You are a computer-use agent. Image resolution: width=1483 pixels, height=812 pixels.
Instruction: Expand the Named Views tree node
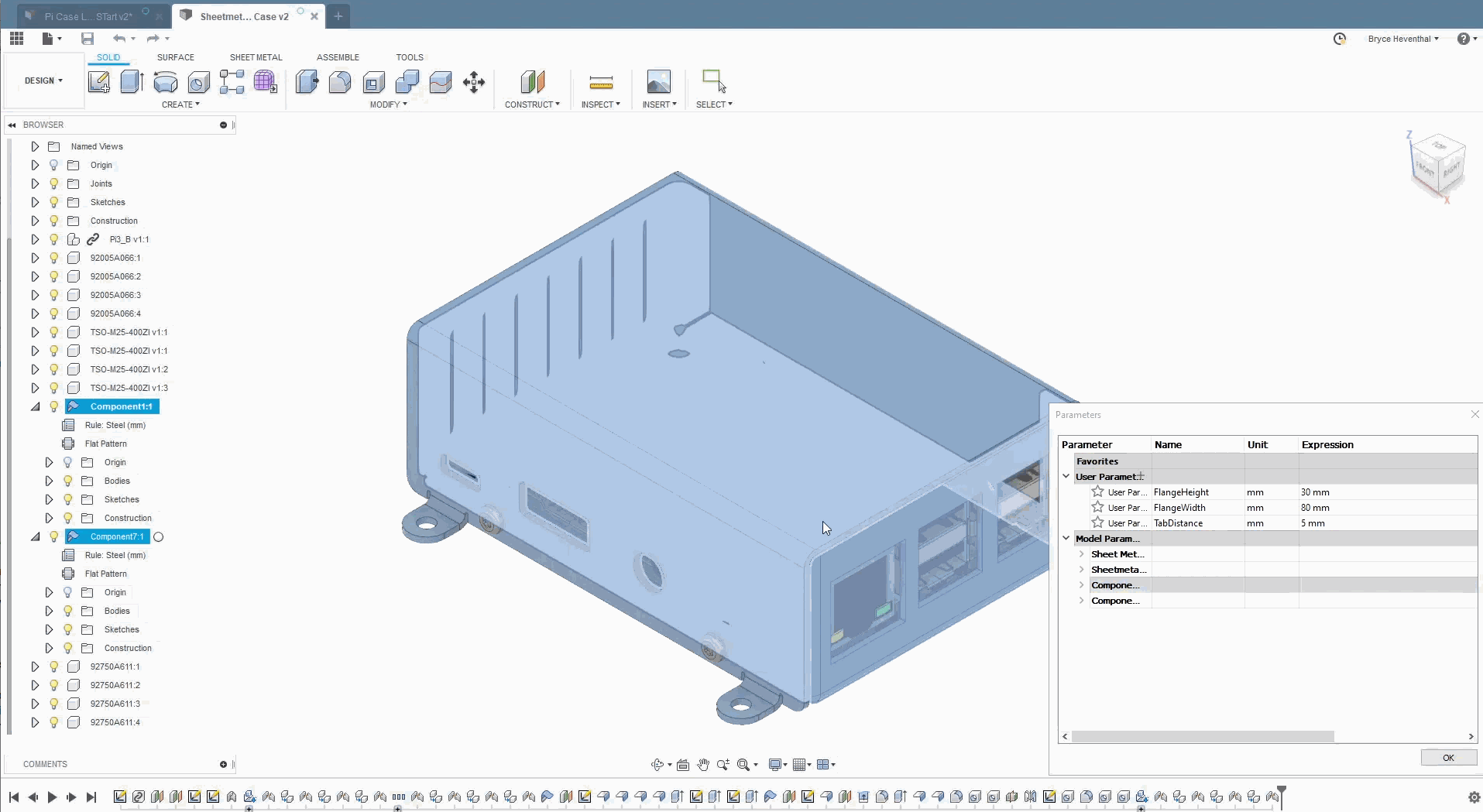pos(35,146)
